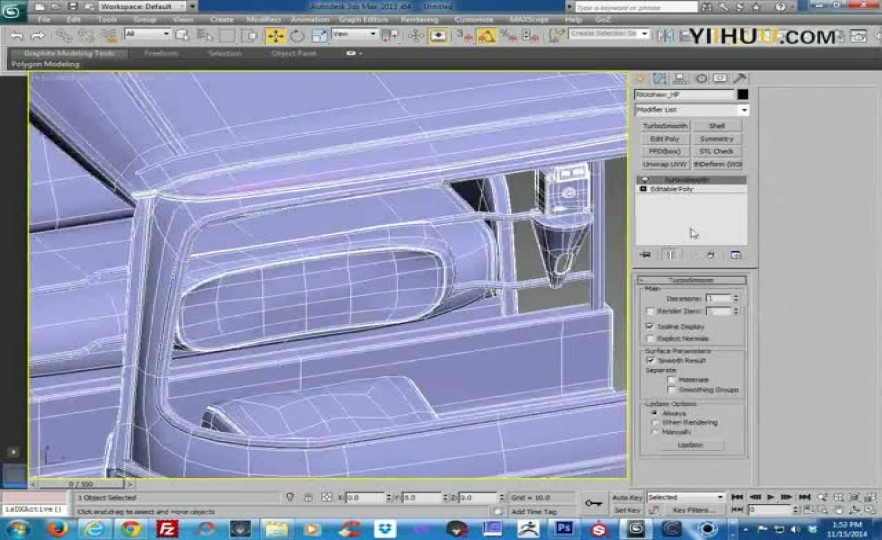Click Pin Stack icon below modifier stack

pos(645,255)
